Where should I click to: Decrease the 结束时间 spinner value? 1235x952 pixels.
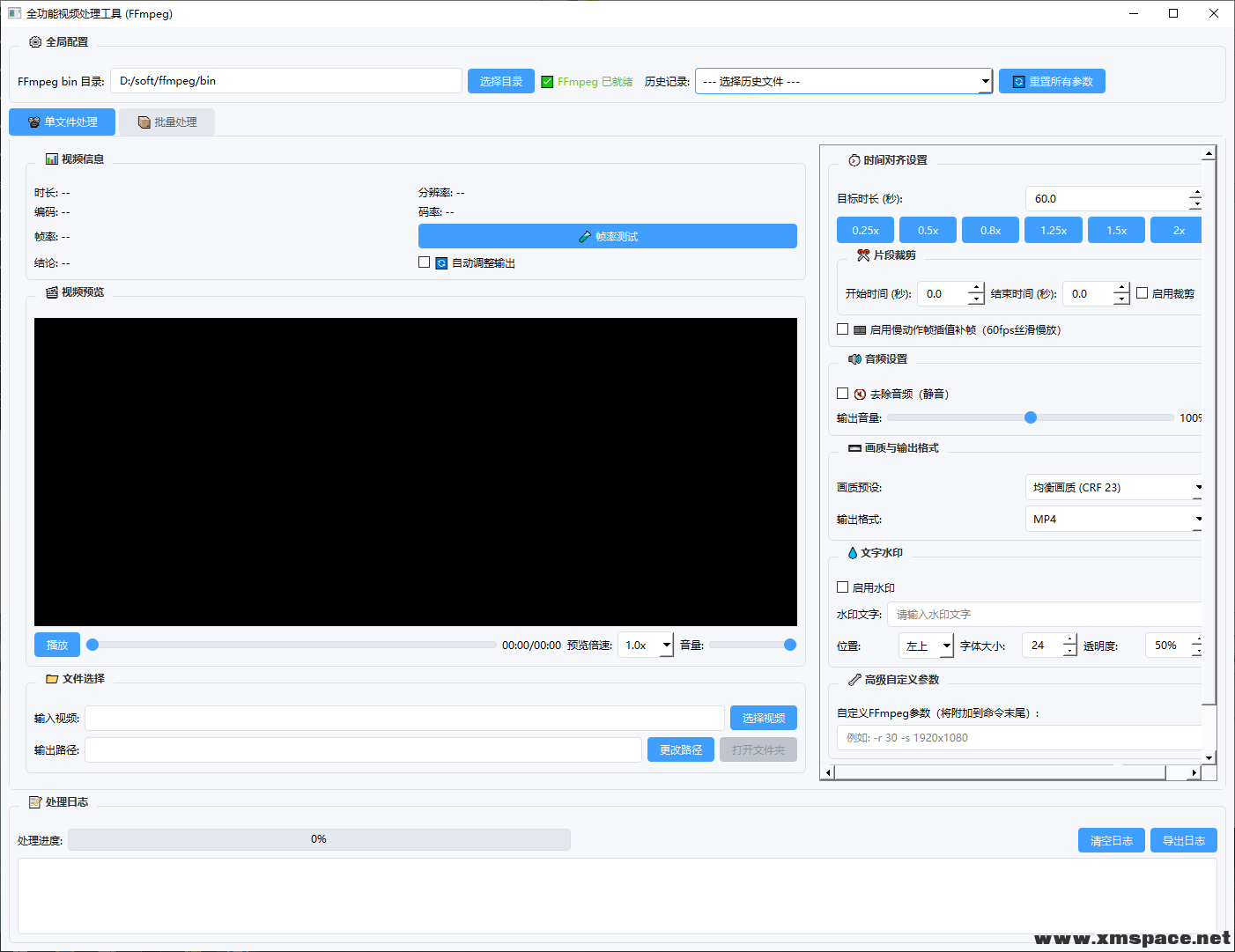1121,299
